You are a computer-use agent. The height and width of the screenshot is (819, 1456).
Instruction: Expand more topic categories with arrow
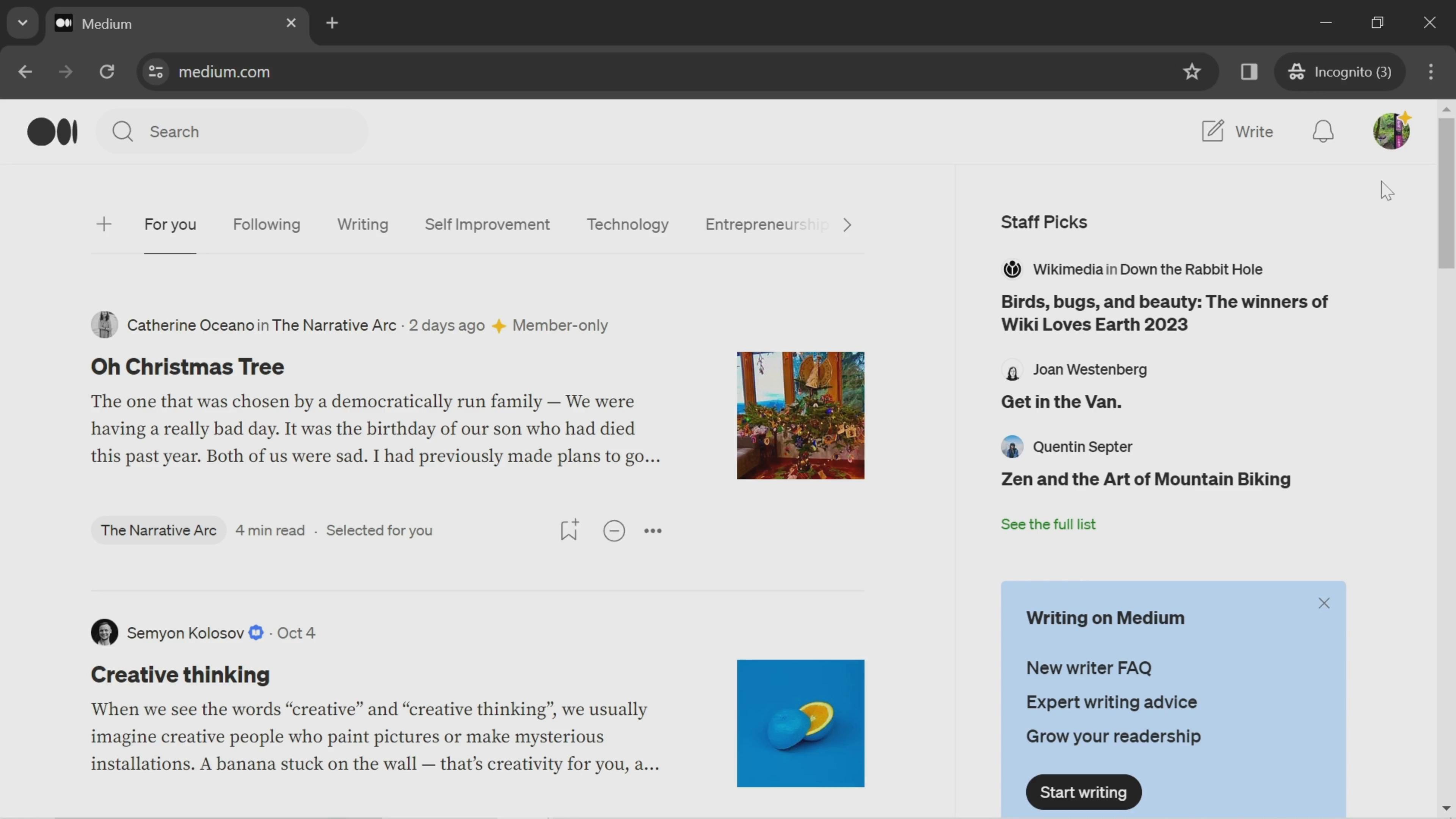(x=847, y=224)
